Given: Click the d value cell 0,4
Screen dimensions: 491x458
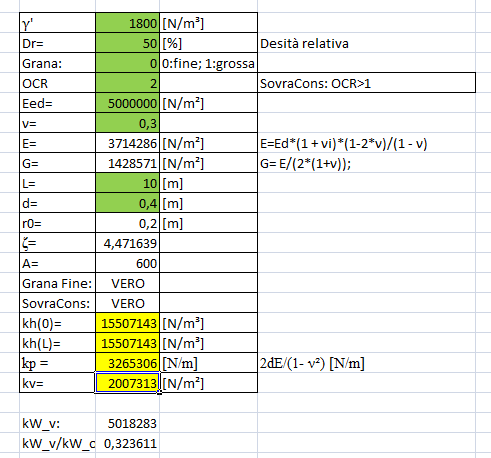Looking at the screenshot, I should pos(127,203).
